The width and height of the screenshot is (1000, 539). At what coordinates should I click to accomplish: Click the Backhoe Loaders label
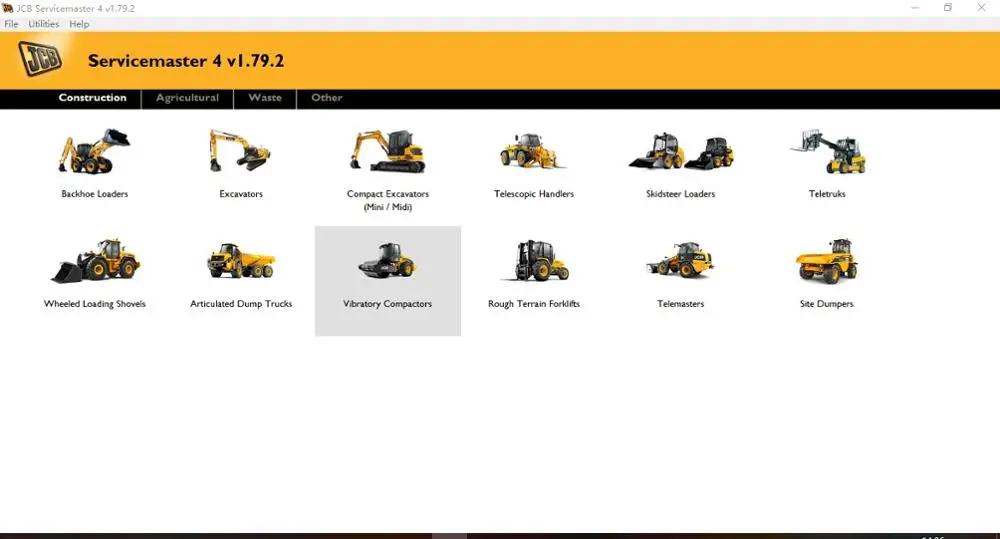[94, 194]
